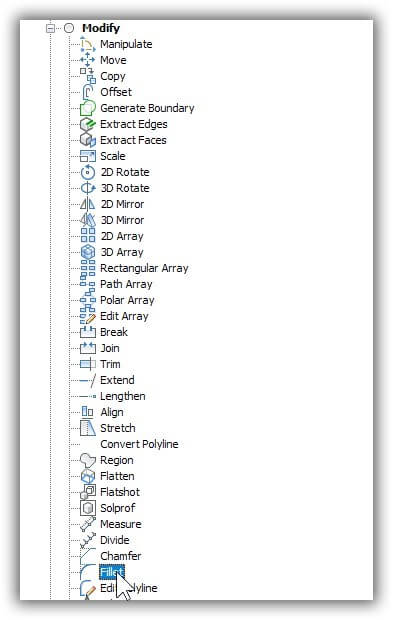The image size is (393, 620).
Task: Click the 2D Rotate icon
Action: [88, 172]
